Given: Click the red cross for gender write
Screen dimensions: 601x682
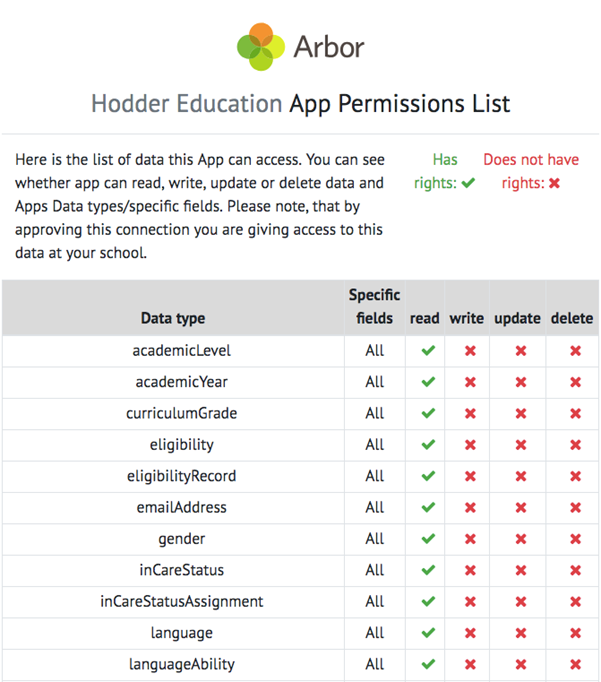Looking at the screenshot, I should coord(469,539).
